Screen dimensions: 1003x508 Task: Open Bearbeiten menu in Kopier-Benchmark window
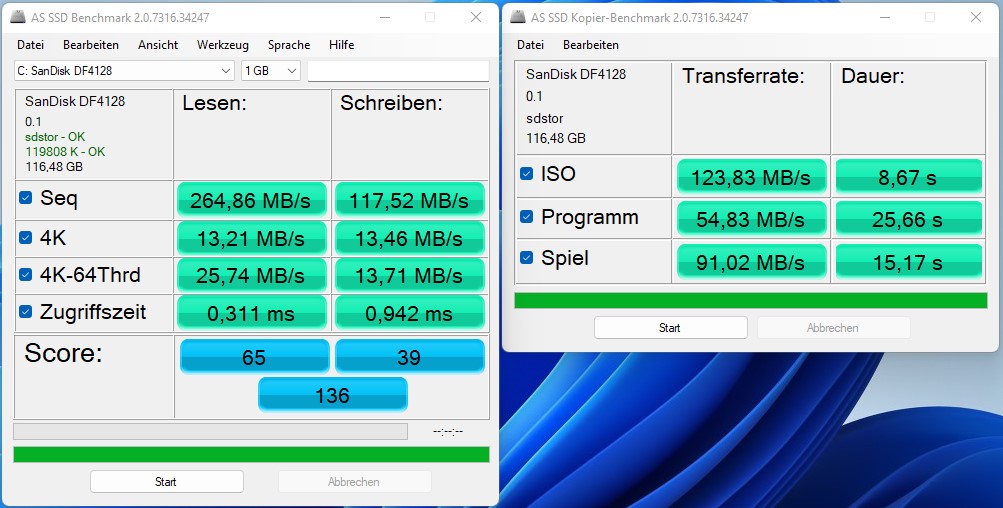pos(591,45)
